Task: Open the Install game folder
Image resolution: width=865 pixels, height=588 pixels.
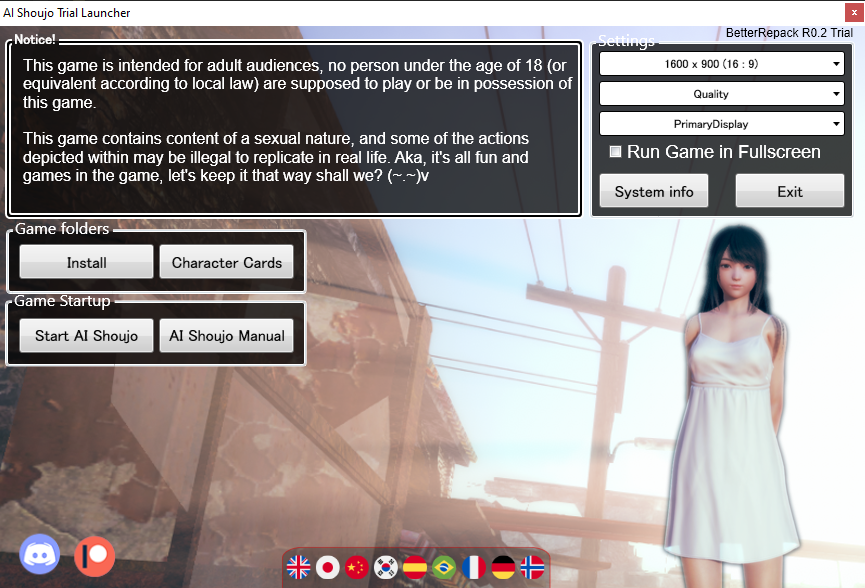Action: (87, 261)
